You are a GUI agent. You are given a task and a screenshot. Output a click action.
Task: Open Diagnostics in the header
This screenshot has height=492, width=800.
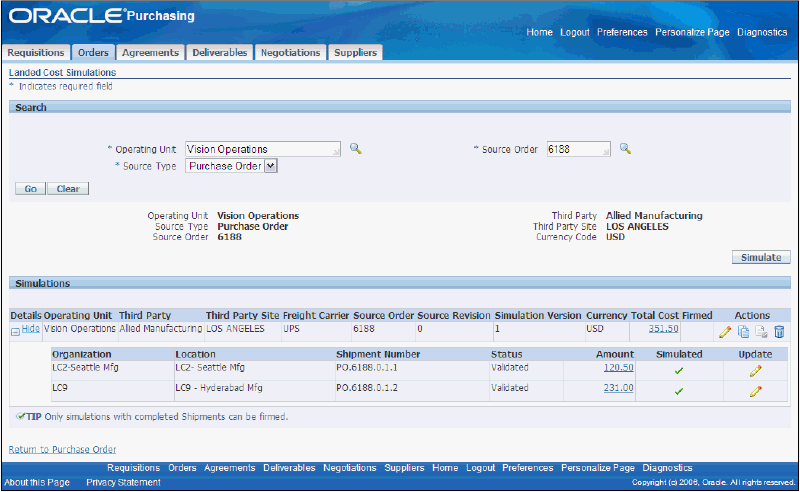(x=762, y=32)
